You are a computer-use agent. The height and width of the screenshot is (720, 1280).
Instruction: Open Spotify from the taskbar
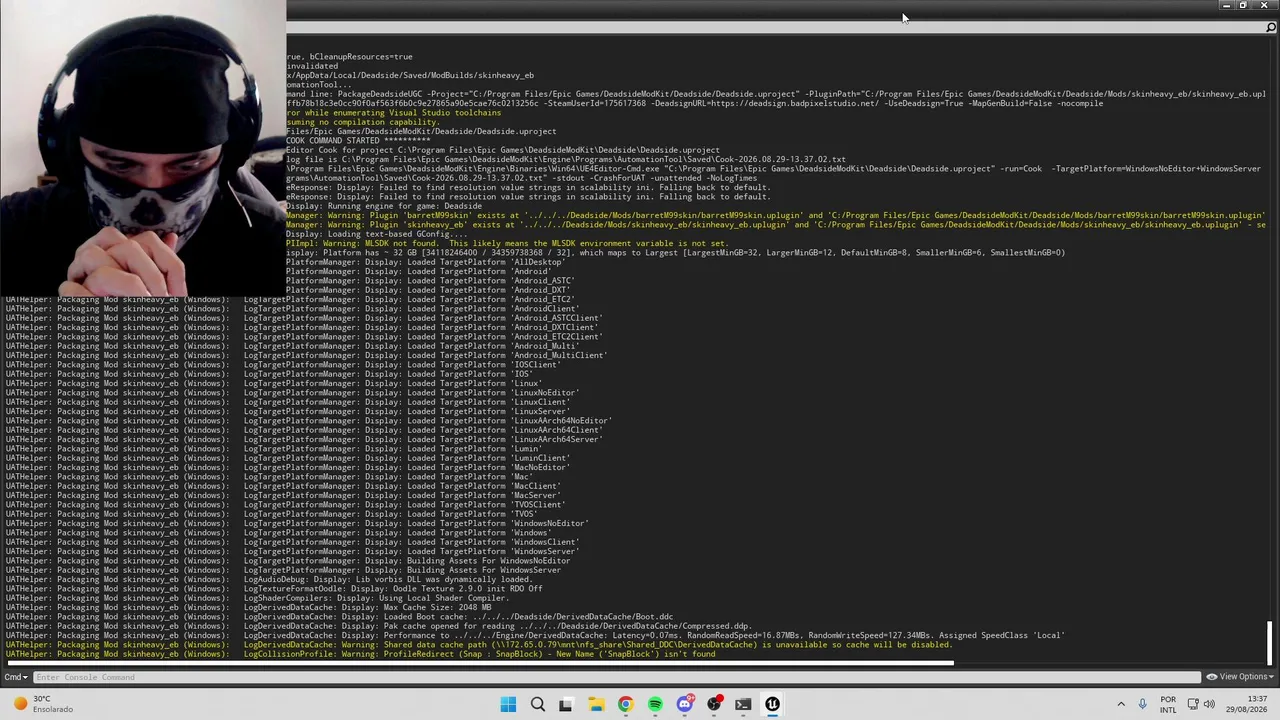pyautogui.click(x=655, y=704)
